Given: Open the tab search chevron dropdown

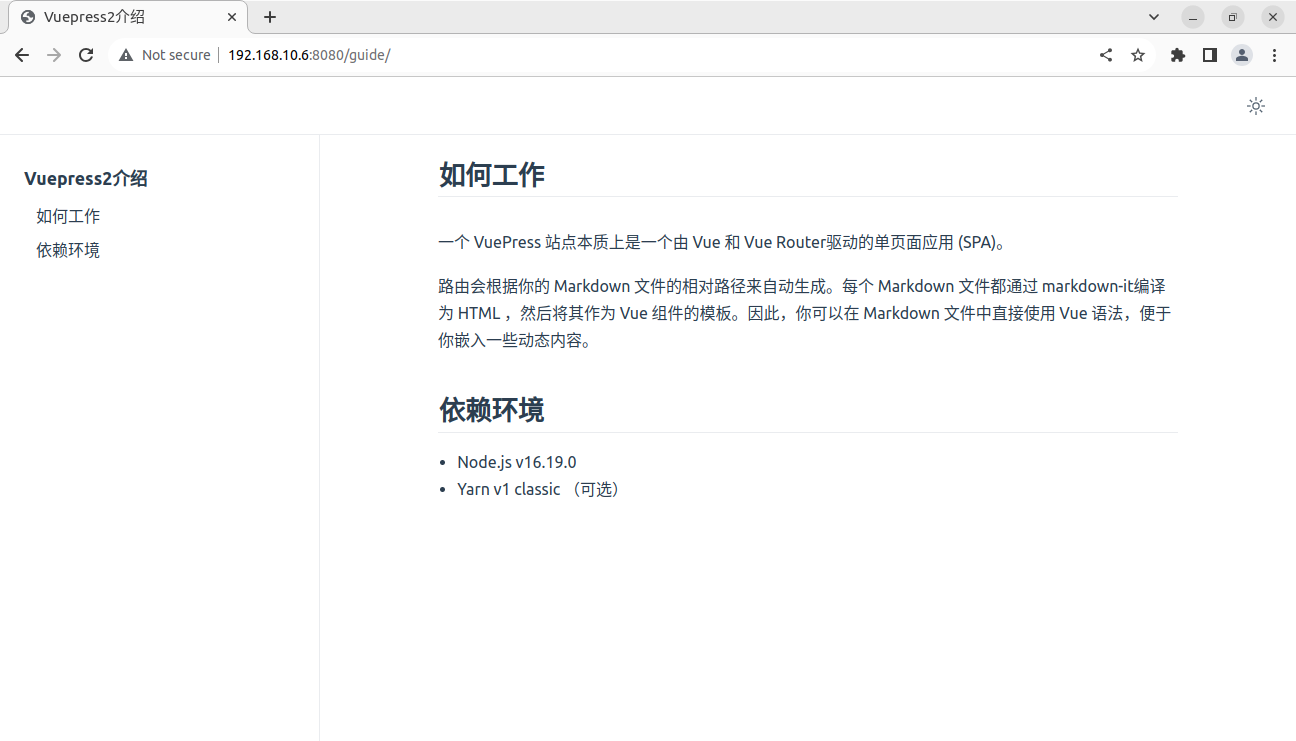Looking at the screenshot, I should pos(1153,17).
